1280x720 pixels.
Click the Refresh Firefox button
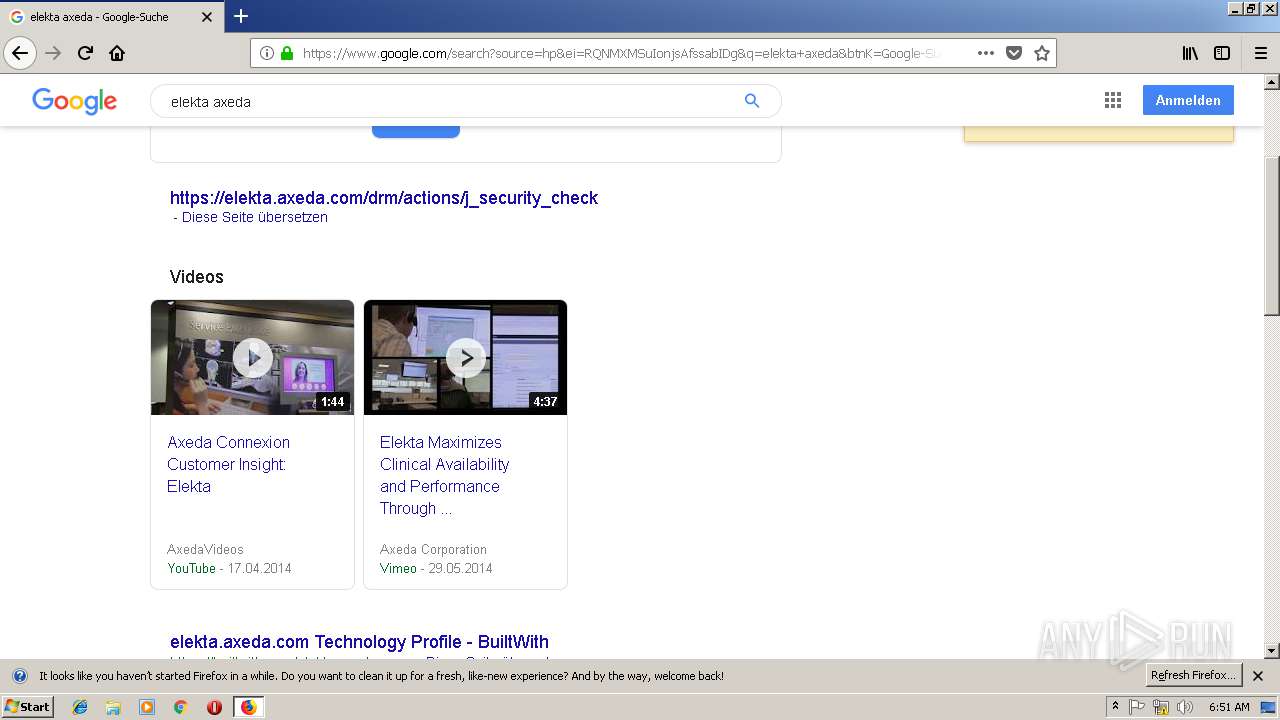1194,675
